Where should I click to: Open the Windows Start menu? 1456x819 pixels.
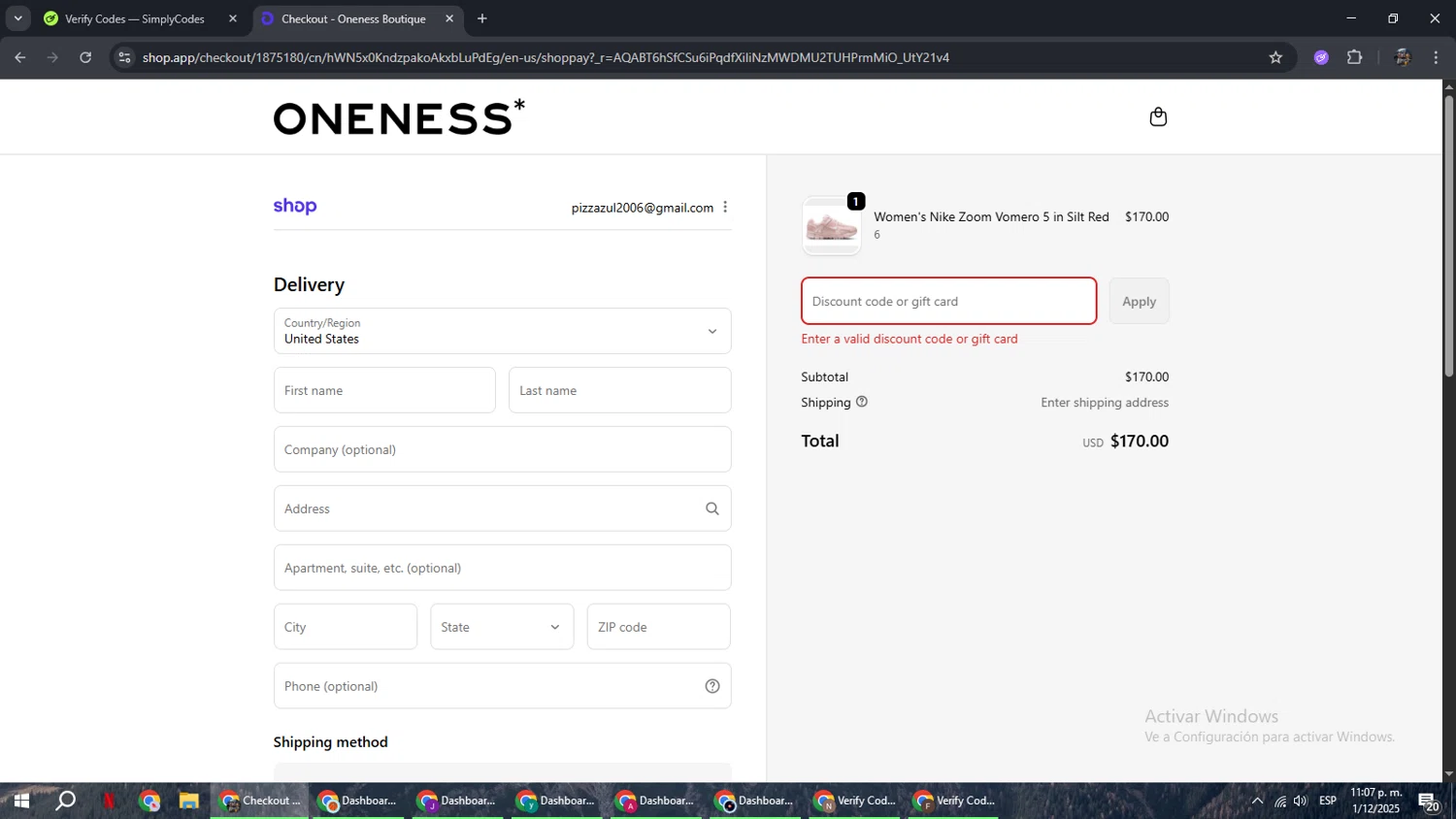(21, 802)
